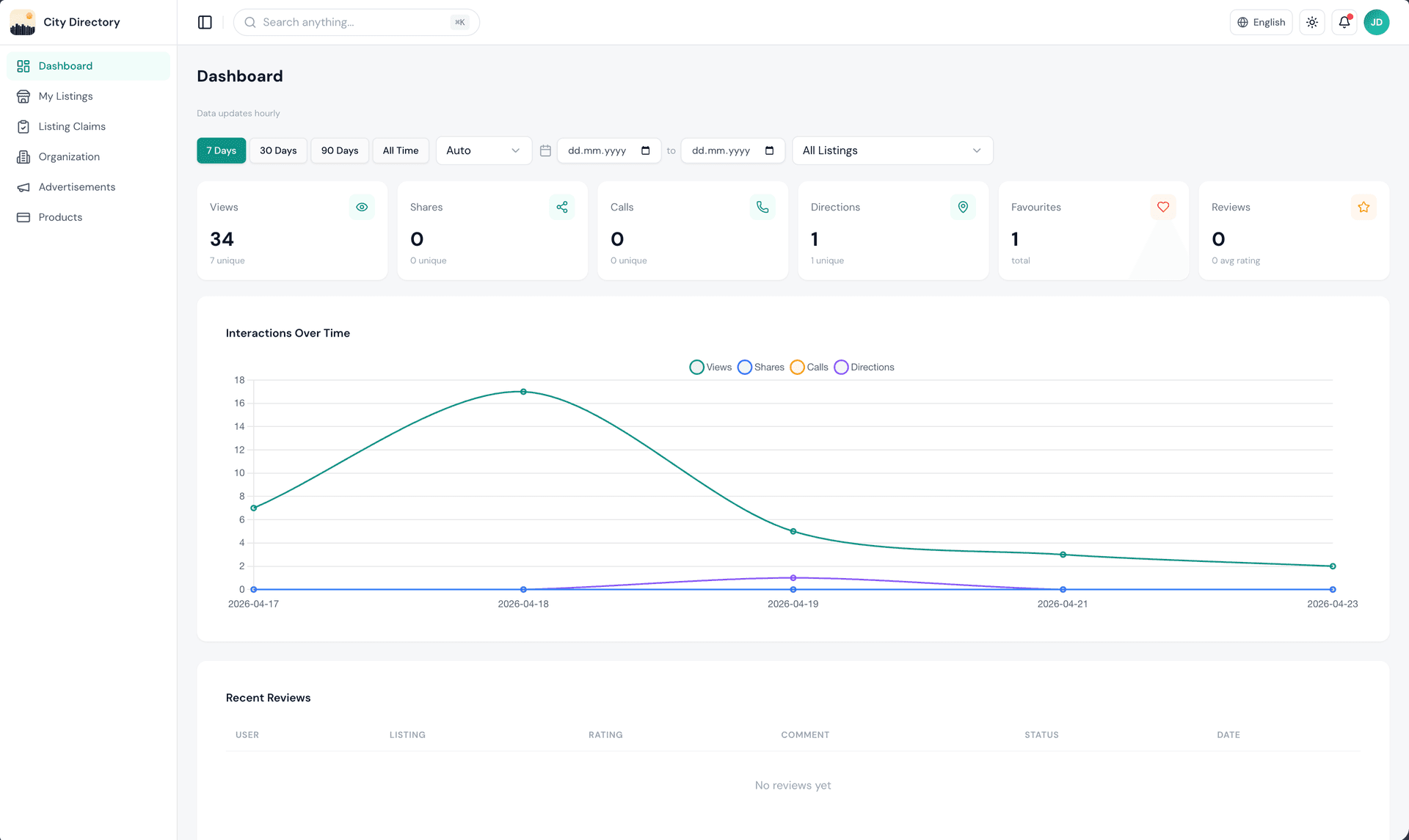Toggle light/dark mode with the sun icon

[1312, 22]
